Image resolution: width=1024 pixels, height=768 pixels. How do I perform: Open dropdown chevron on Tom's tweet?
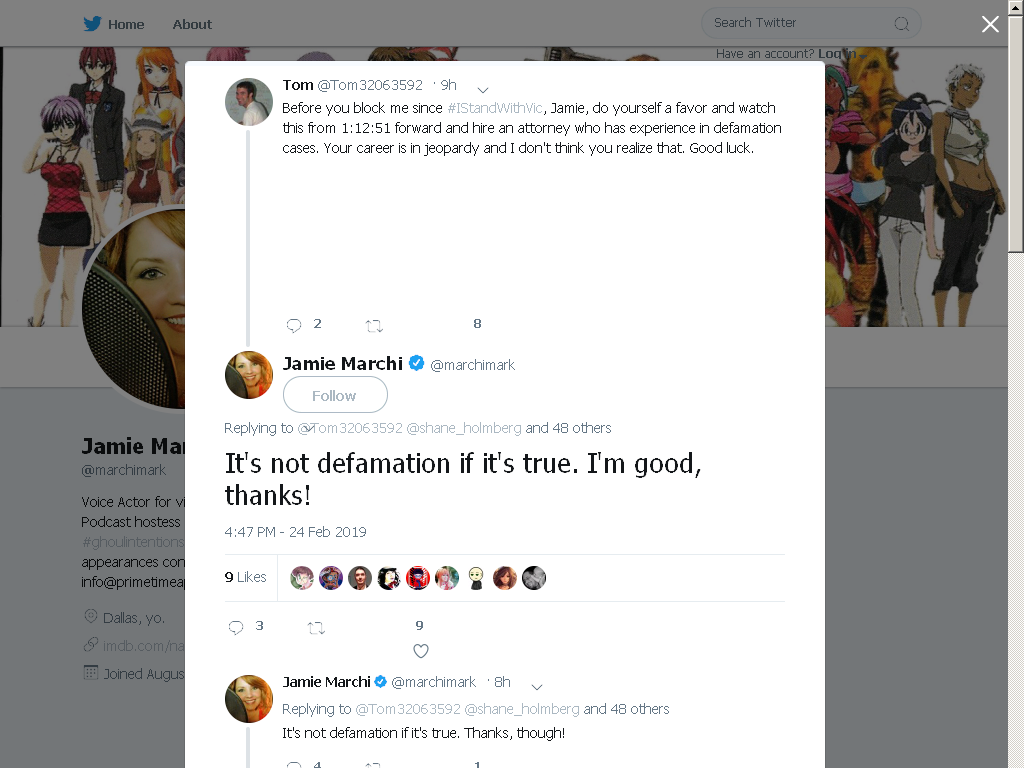click(483, 89)
